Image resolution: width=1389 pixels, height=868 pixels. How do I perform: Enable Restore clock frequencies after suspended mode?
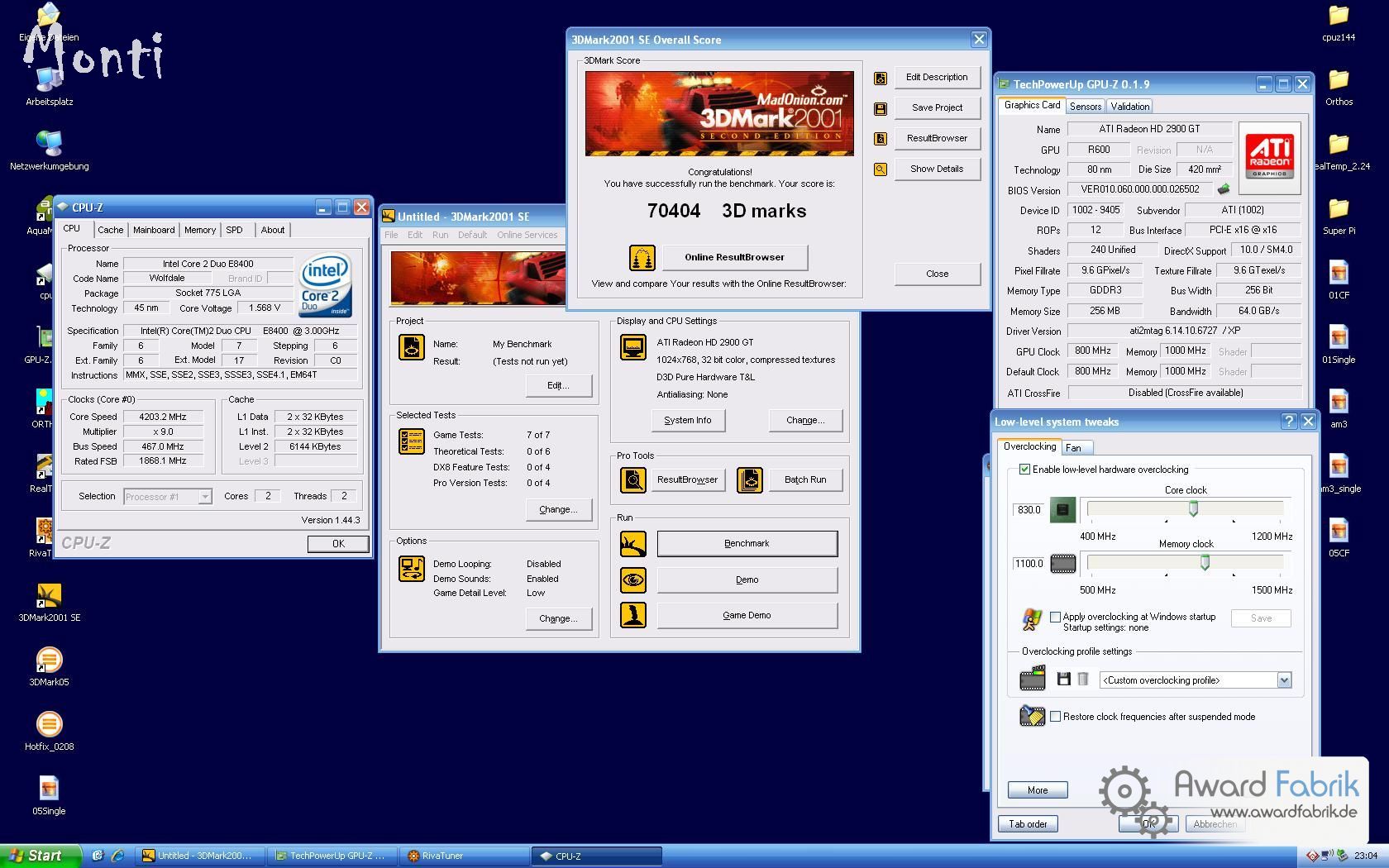pos(1056,717)
